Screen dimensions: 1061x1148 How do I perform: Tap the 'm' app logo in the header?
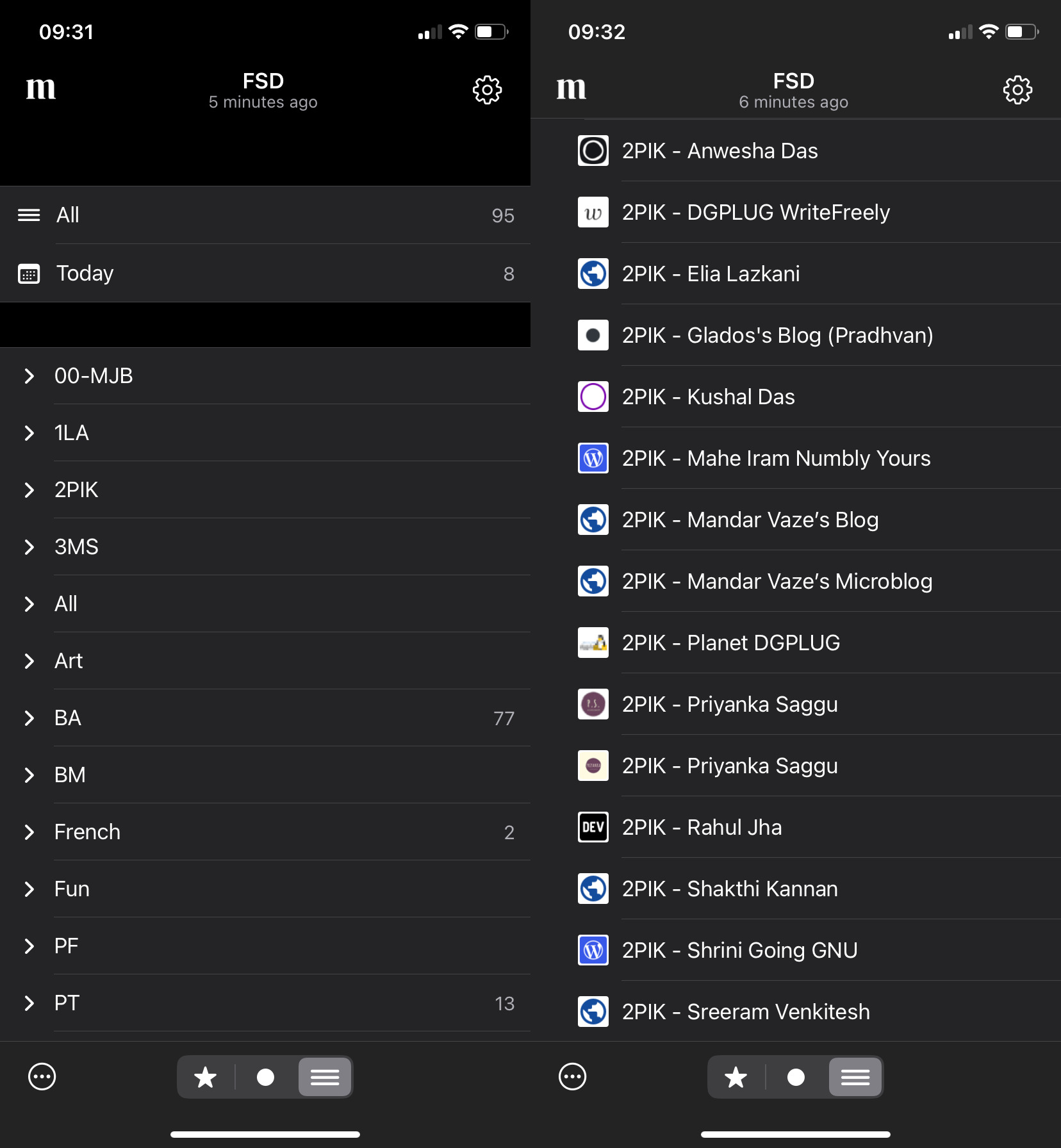41,90
